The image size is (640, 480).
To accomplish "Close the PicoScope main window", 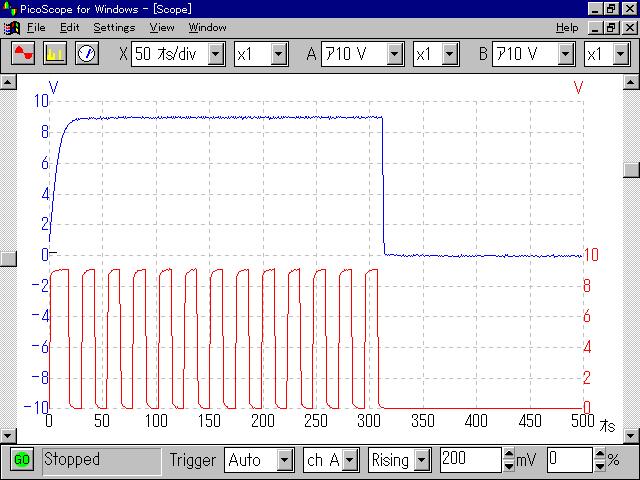I will click(629, 9).
